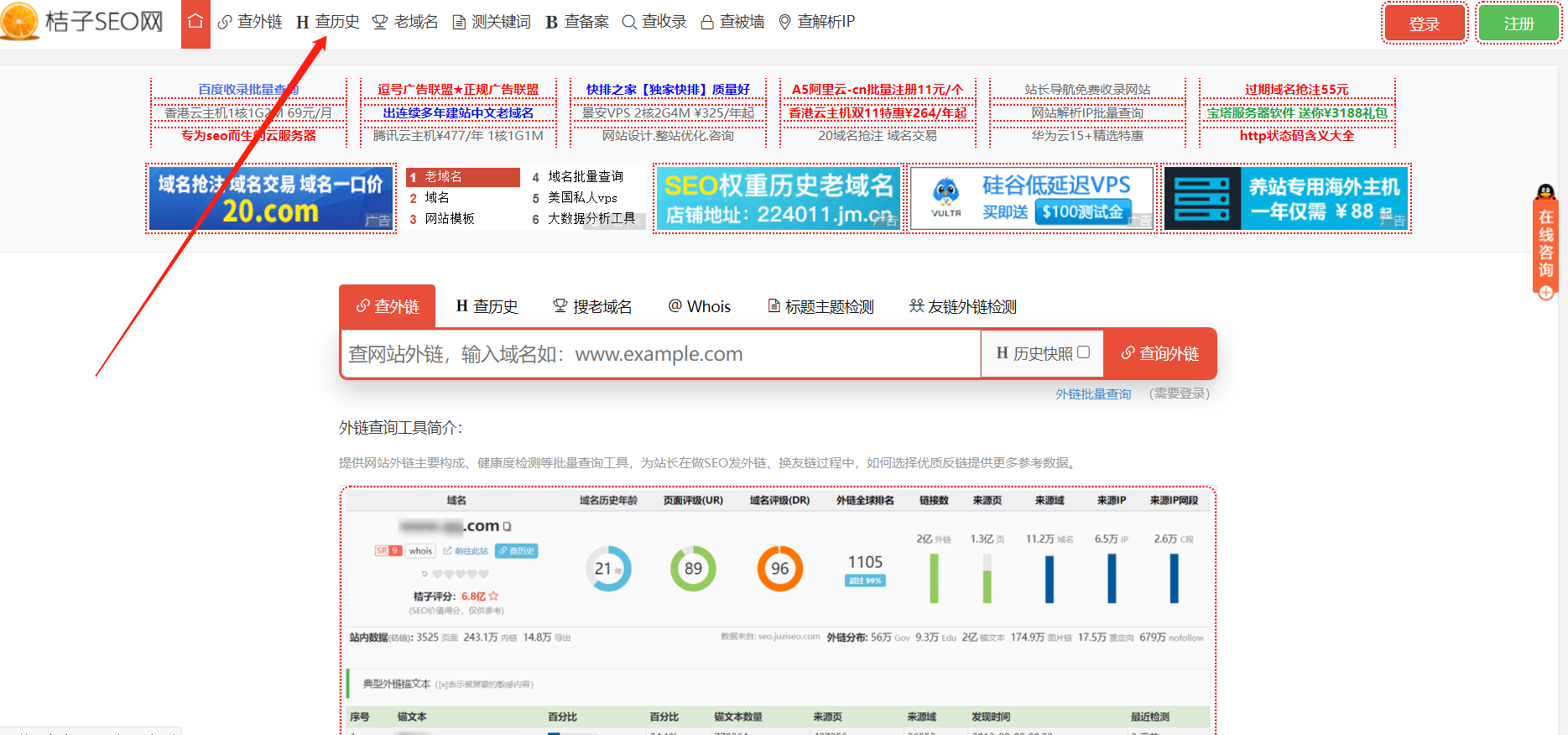Open the A5阿里云-cn批量注册 link
The width and height of the screenshot is (1568, 735).
(878, 89)
